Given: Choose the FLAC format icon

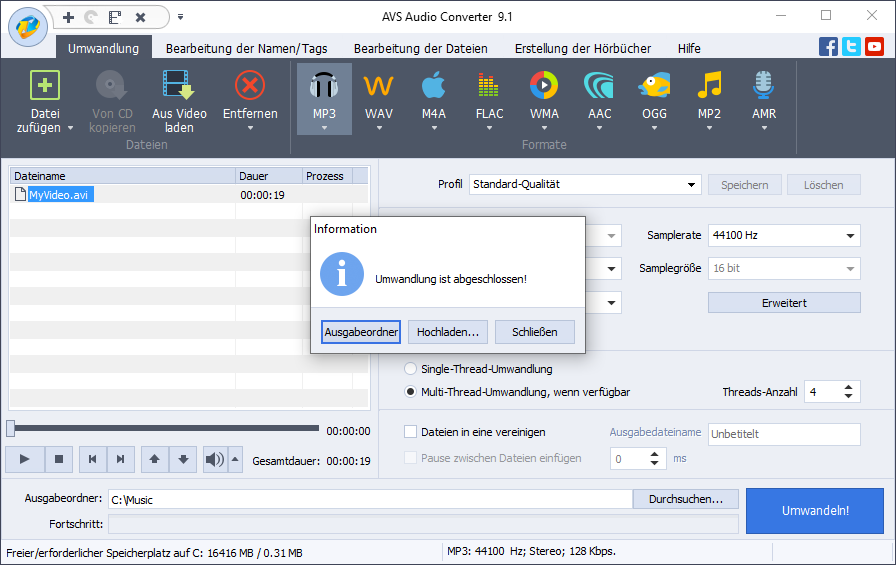Looking at the screenshot, I should 489,86.
